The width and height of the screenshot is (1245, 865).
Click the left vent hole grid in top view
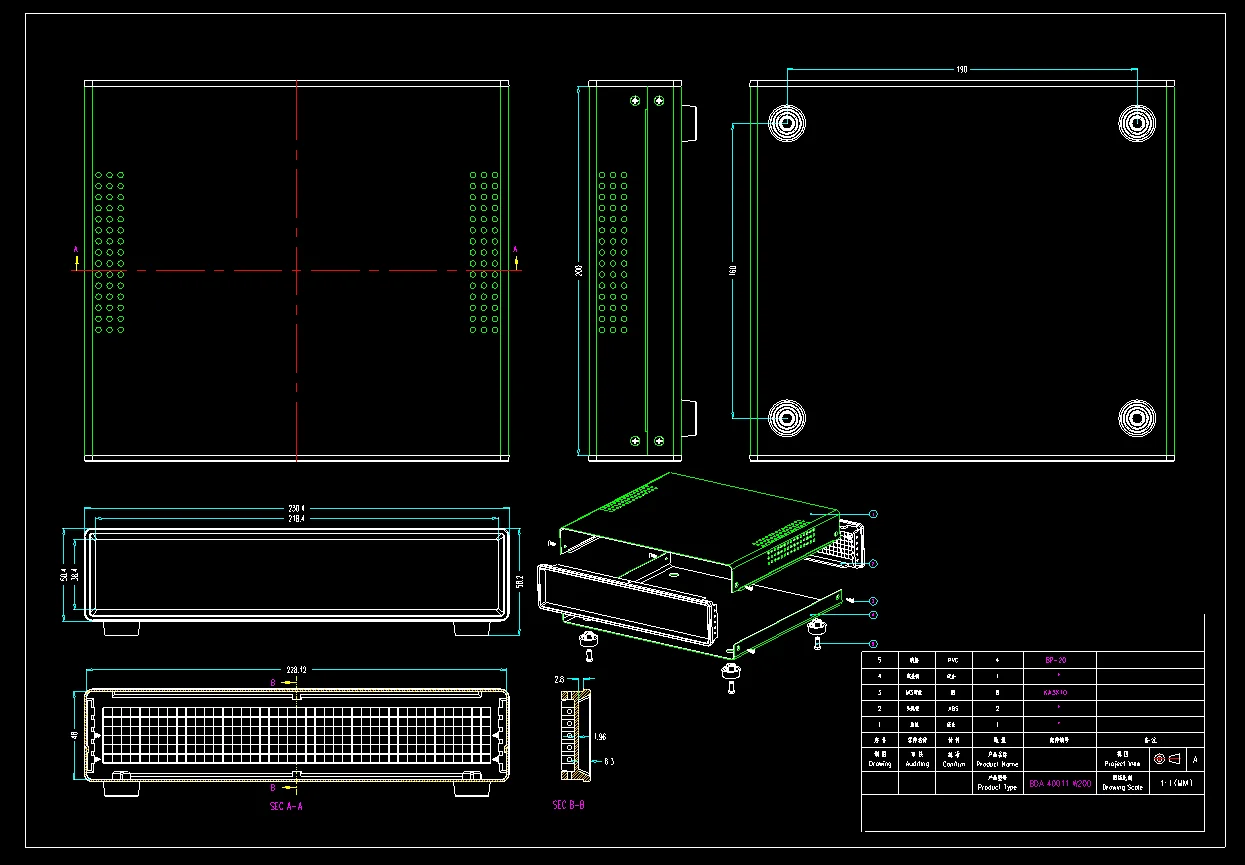(x=109, y=252)
